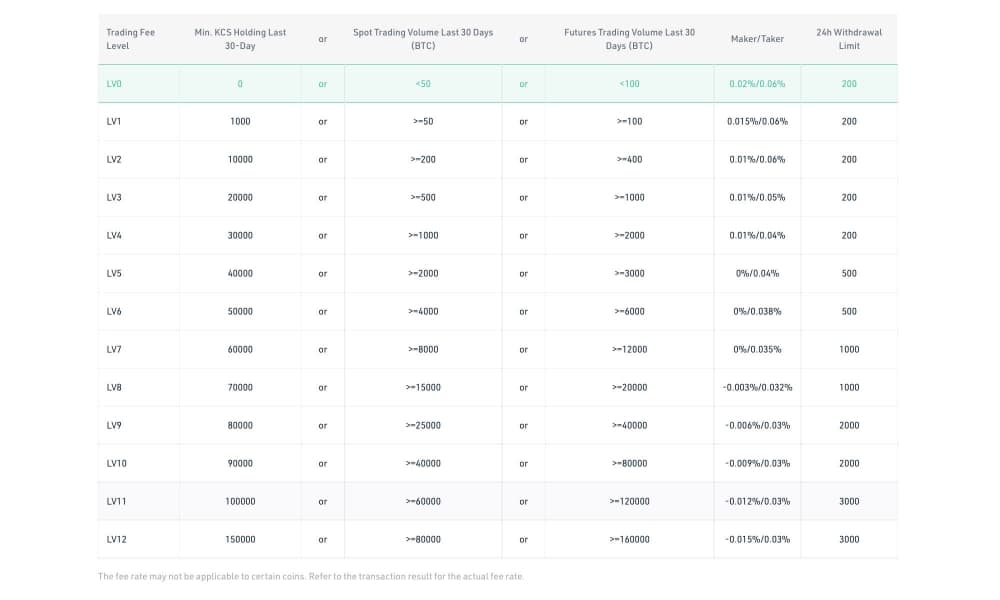Screen dimensions: 1000x600
Task: Click withdrawal limit 2000 in the LV9 row
Action: (849, 425)
